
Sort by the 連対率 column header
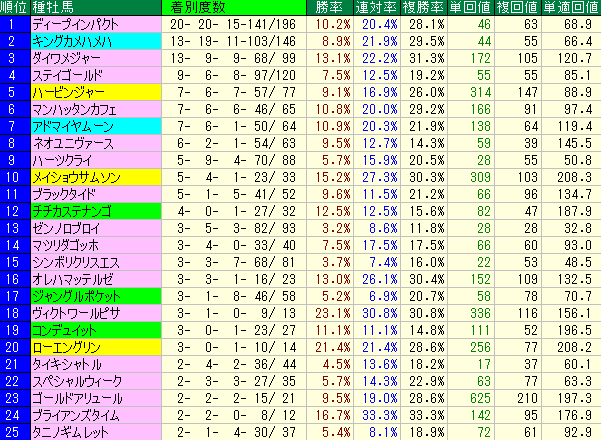pos(377,7)
